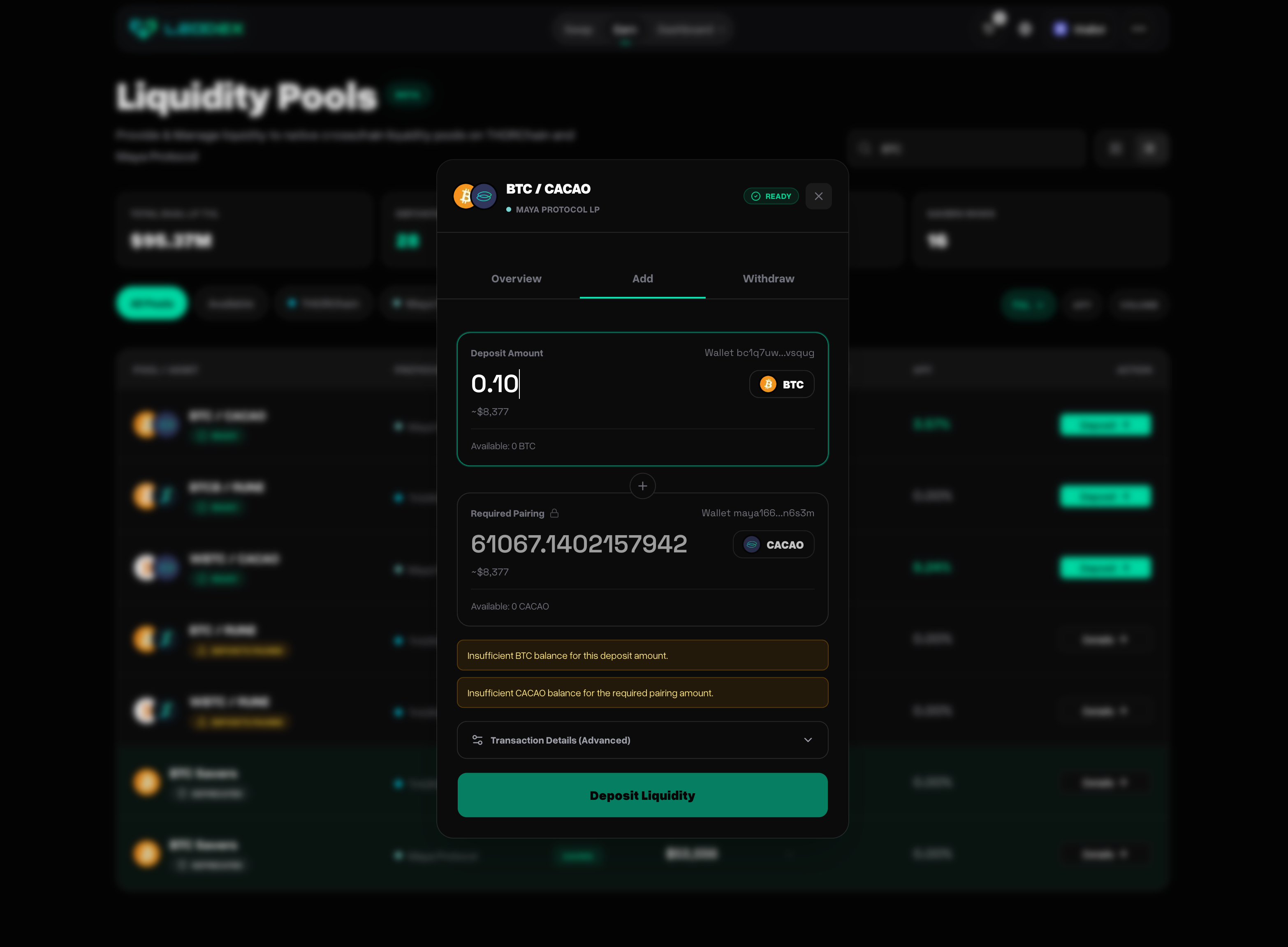The width and height of the screenshot is (1288, 947).
Task: Click the required CACAO amount 61067.1402157942
Action: (579, 544)
